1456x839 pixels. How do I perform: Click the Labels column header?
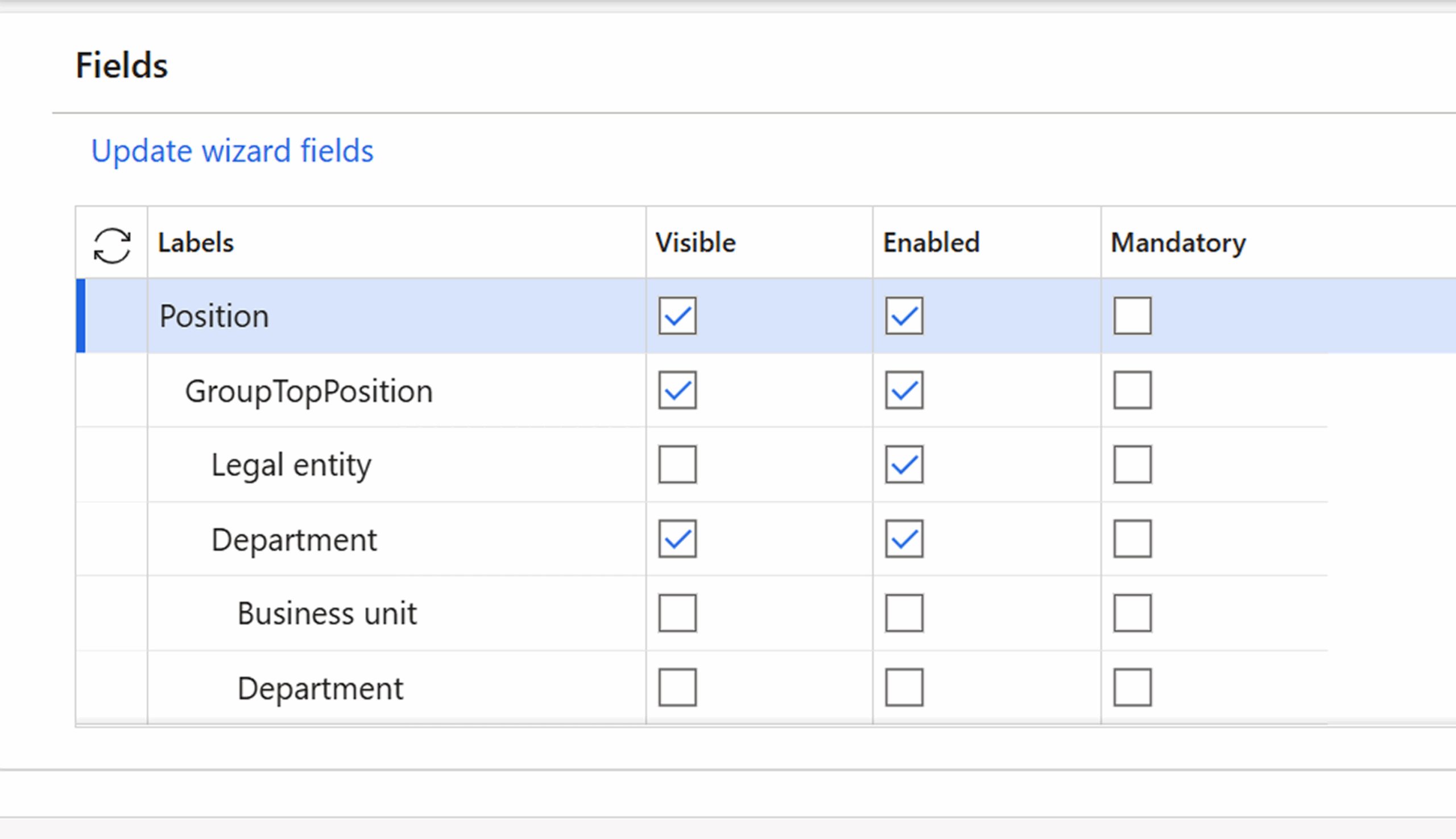196,242
